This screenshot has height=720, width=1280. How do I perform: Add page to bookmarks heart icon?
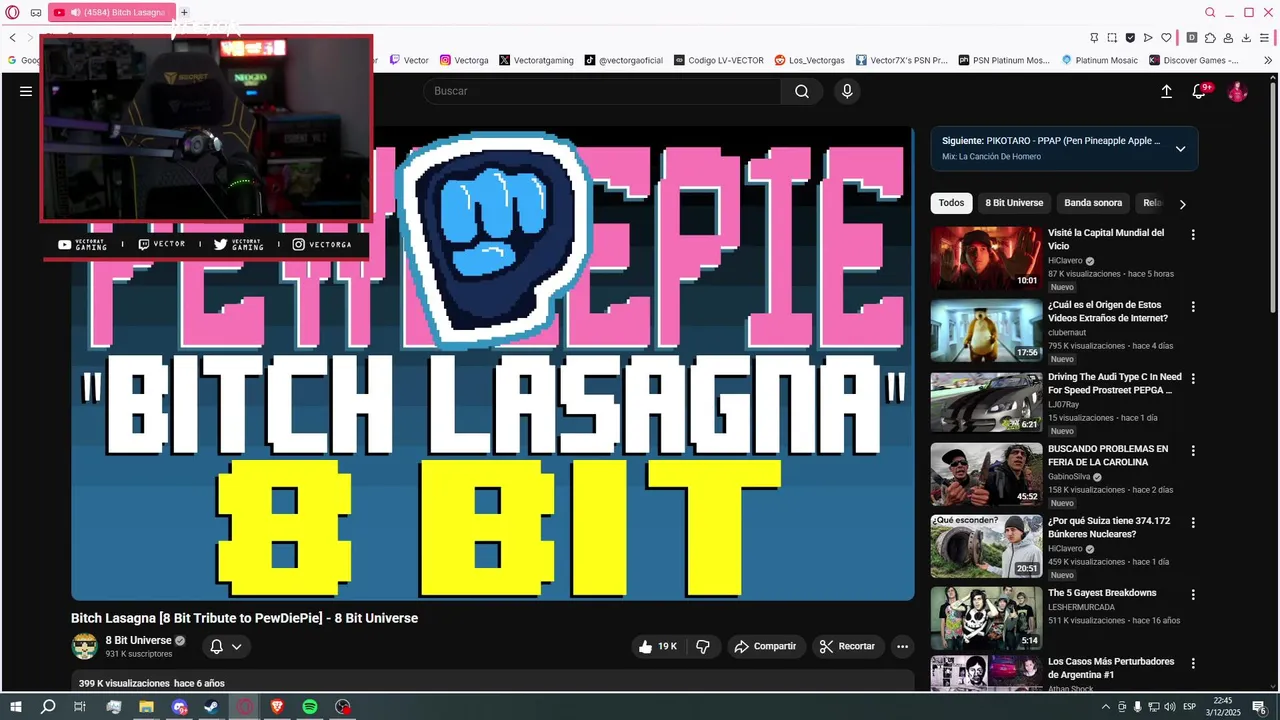coord(1166,37)
